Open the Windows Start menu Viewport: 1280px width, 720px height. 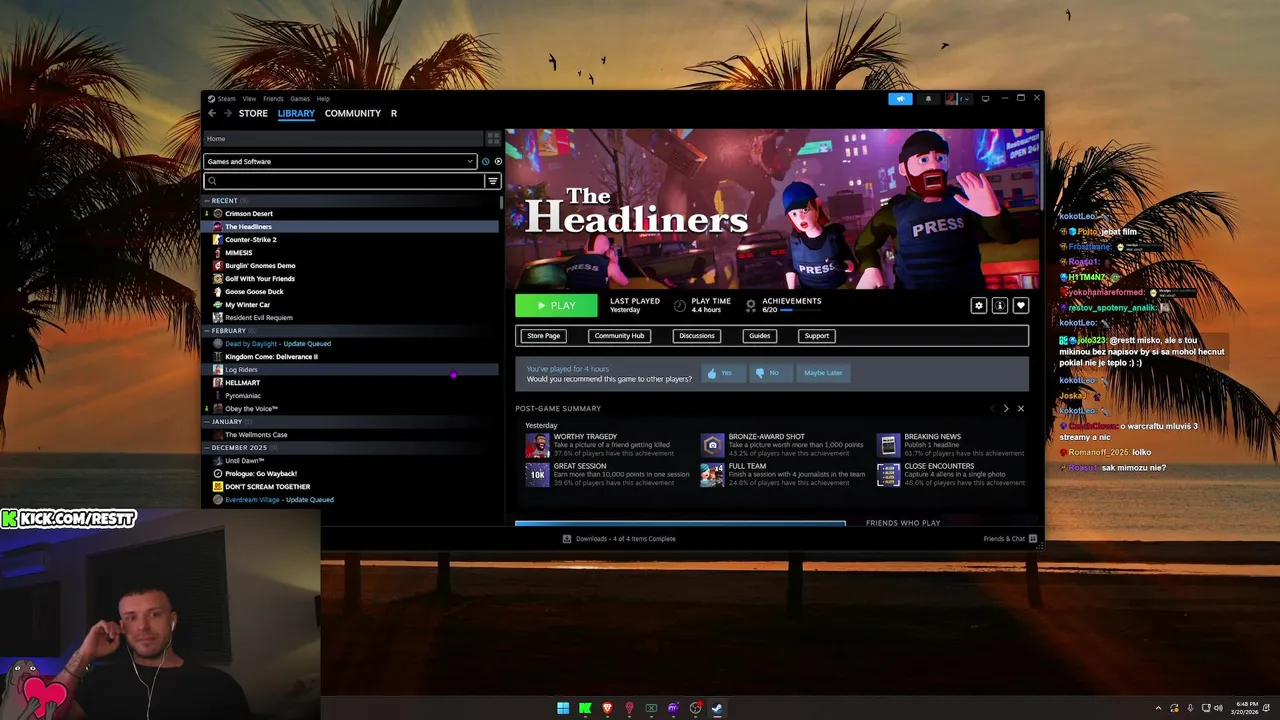pyautogui.click(x=563, y=708)
